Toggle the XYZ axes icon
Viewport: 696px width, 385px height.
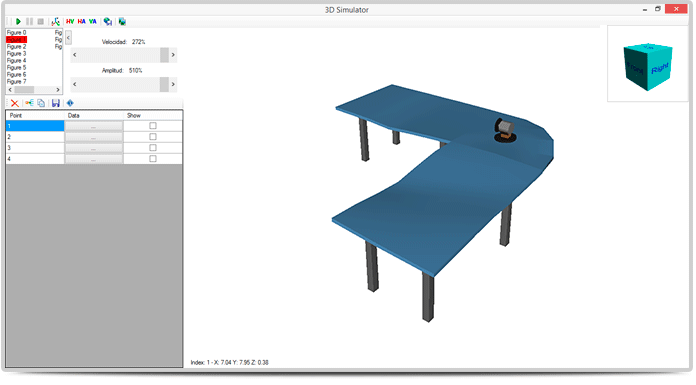55,21
